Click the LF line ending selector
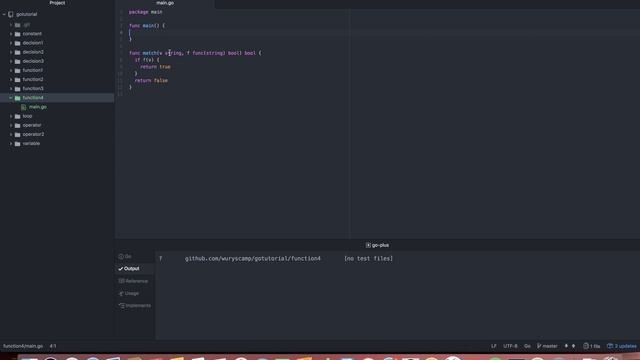The height and width of the screenshot is (360, 640). pyautogui.click(x=493, y=346)
